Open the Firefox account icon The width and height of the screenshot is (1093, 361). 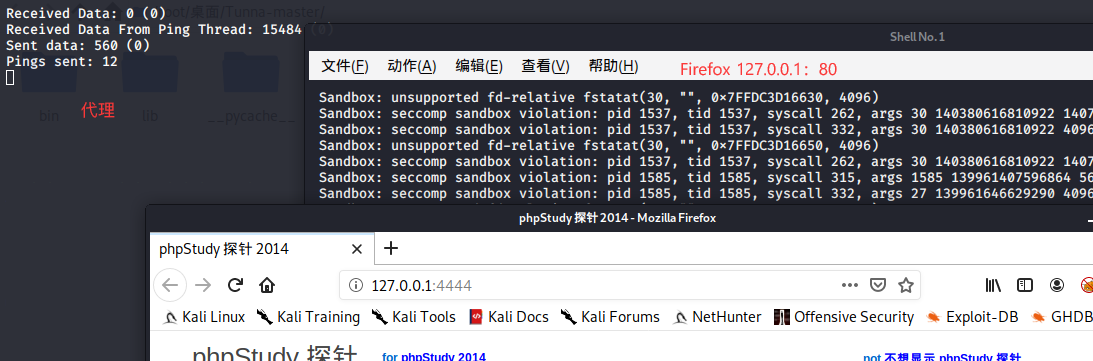(x=1057, y=285)
